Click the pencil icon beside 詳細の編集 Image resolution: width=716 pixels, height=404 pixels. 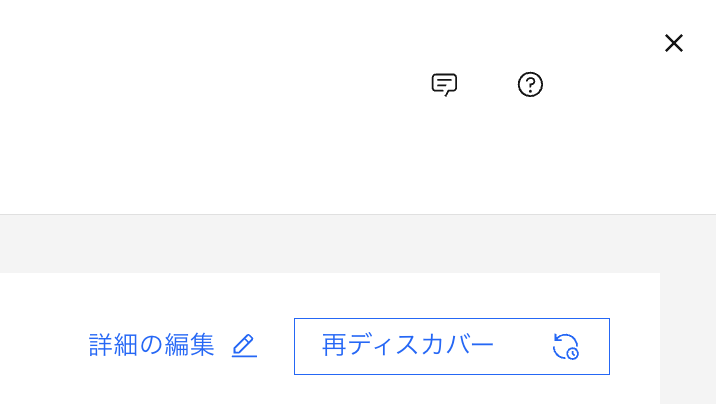tap(244, 346)
